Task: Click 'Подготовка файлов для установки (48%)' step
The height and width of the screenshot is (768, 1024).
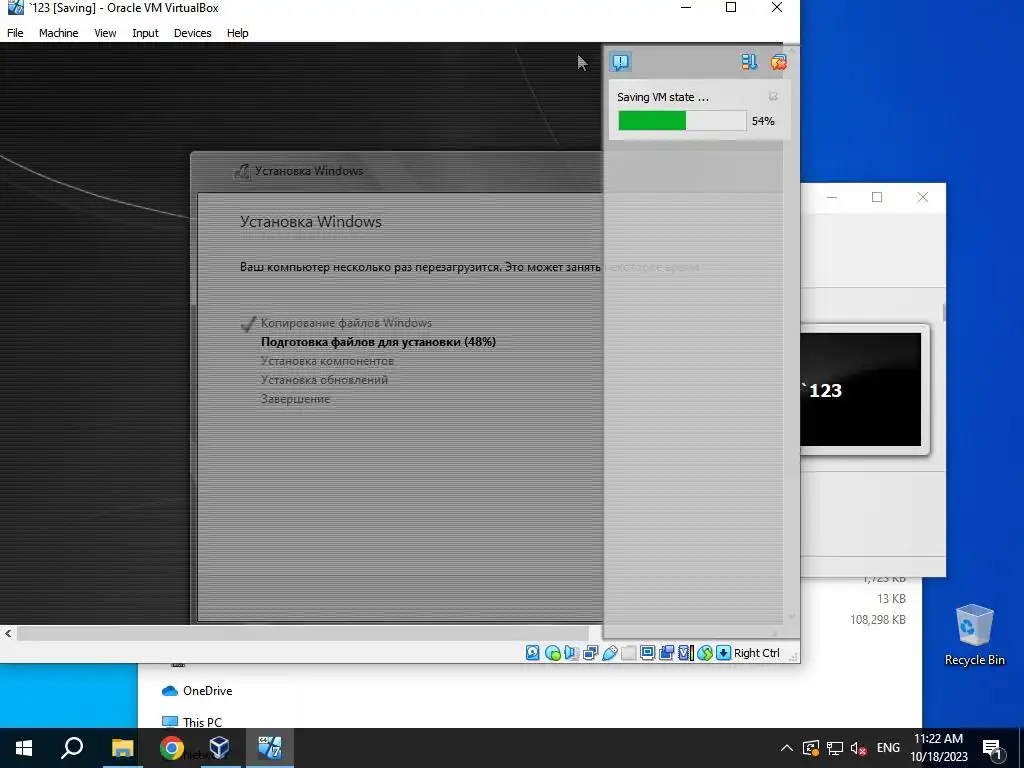Action: (x=378, y=342)
